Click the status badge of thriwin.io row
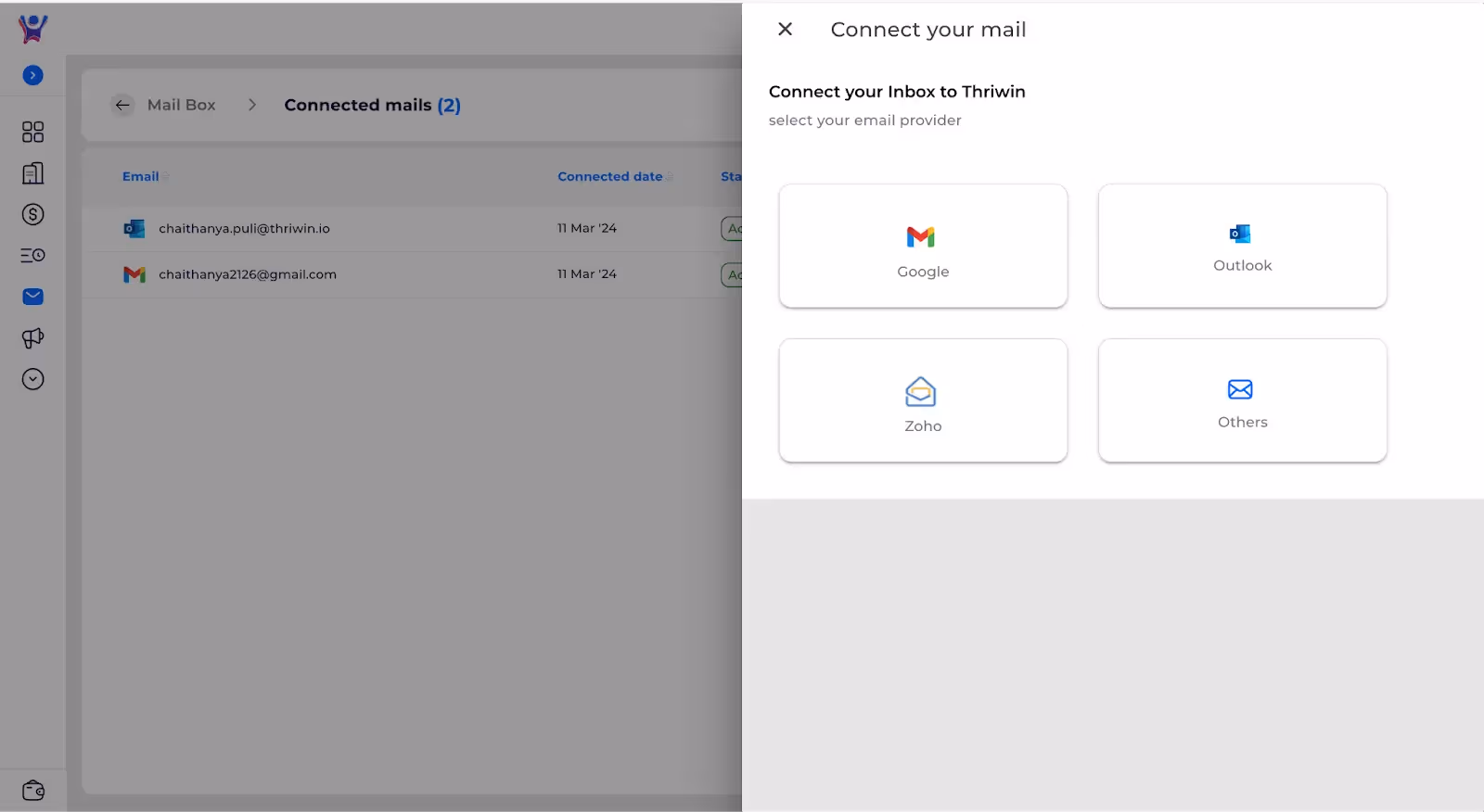 (732, 228)
